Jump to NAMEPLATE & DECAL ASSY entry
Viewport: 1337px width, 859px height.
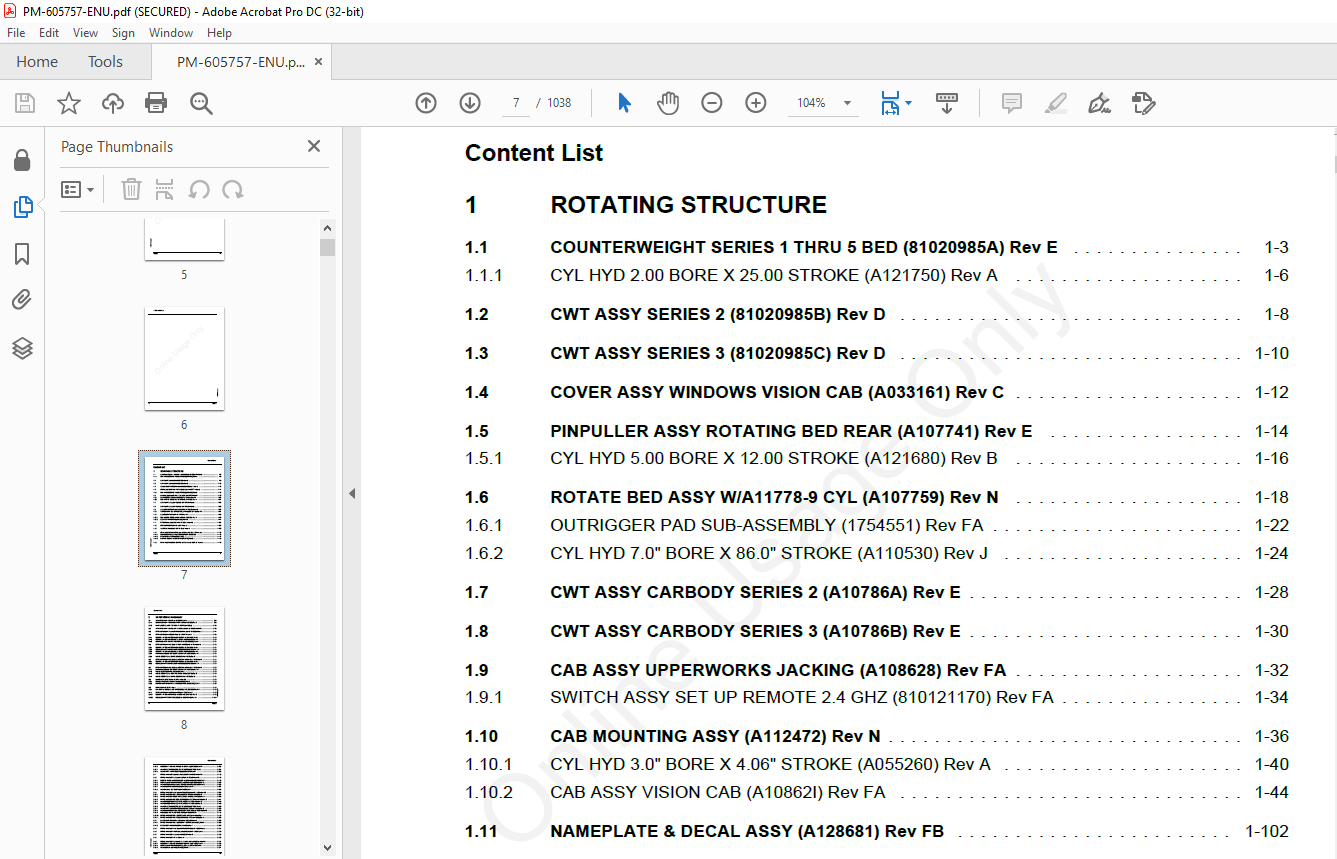click(x=876, y=831)
